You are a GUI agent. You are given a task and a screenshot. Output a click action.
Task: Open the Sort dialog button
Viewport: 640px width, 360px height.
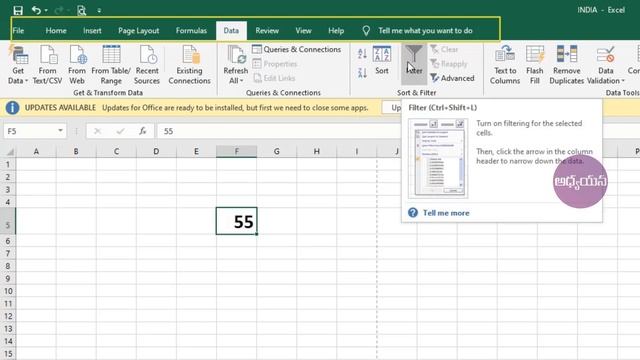click(382, 60)
